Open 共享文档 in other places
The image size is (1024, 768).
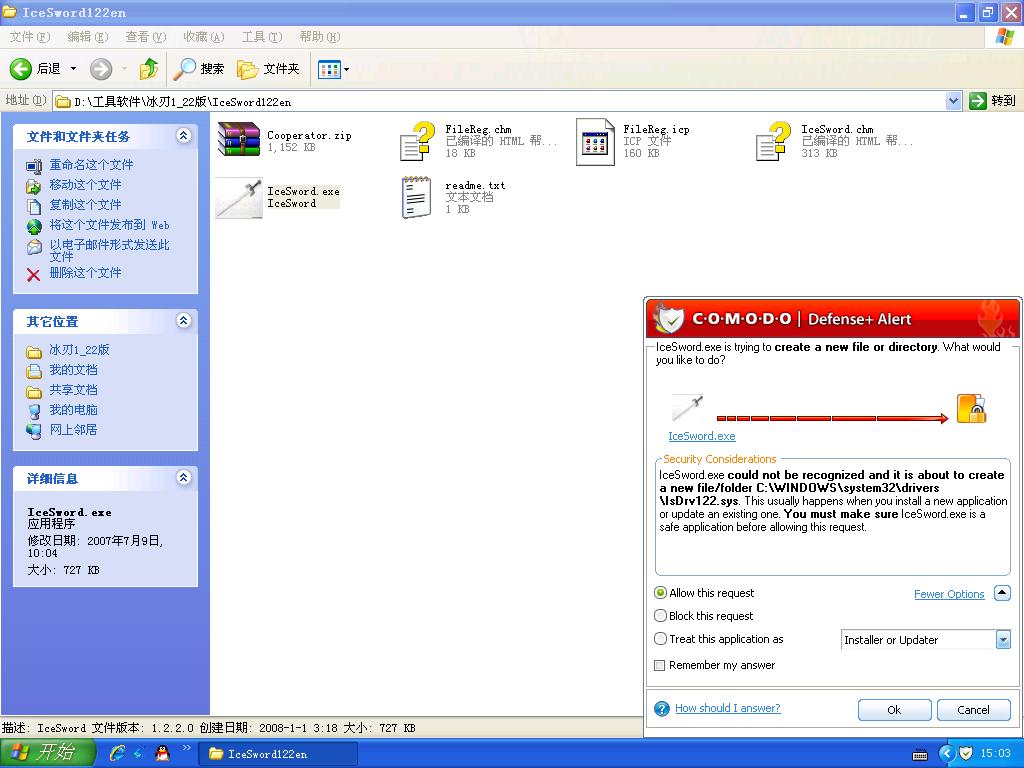pyautogui.click(x=74, y=390)
